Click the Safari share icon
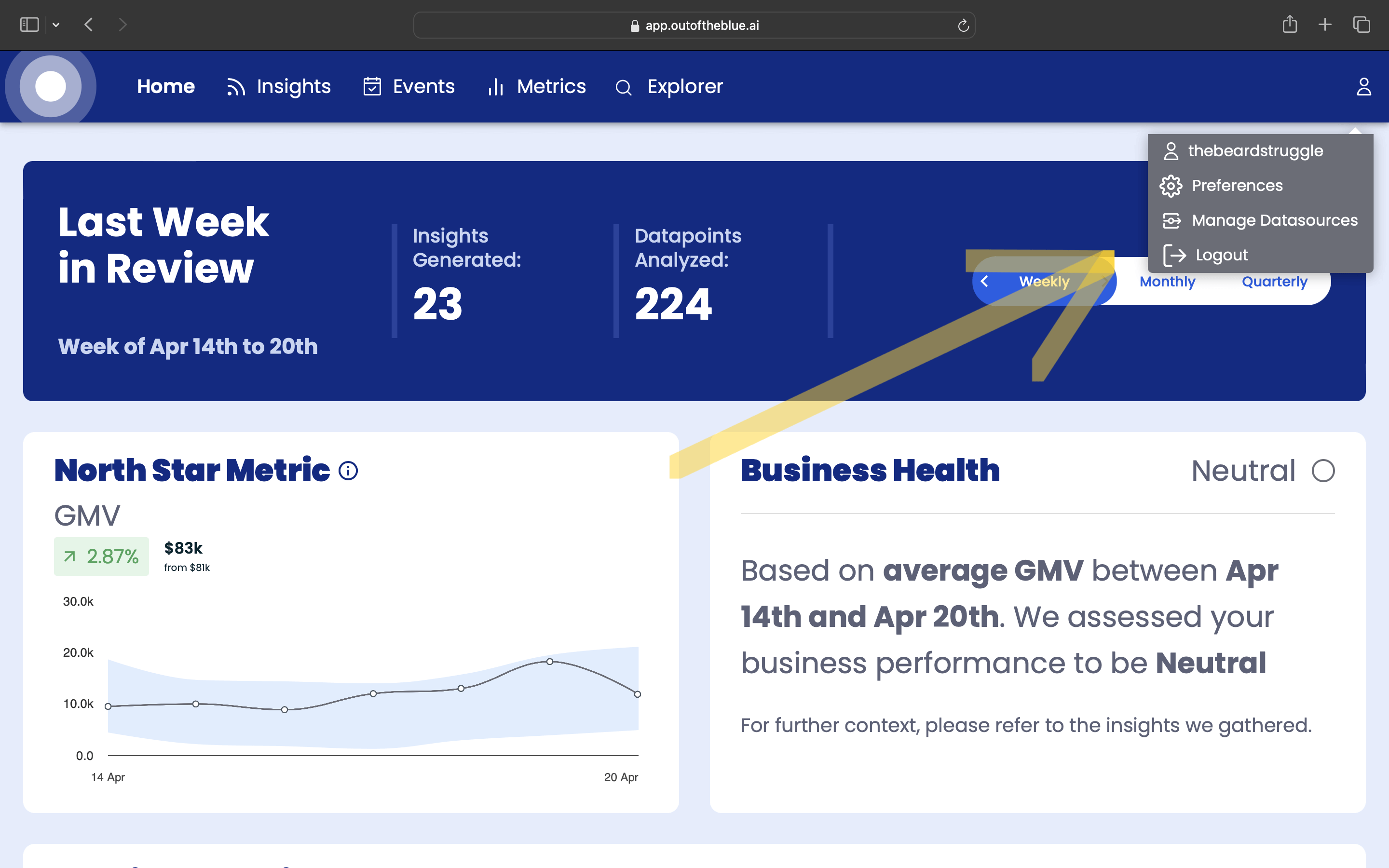 coord(1290,25)
